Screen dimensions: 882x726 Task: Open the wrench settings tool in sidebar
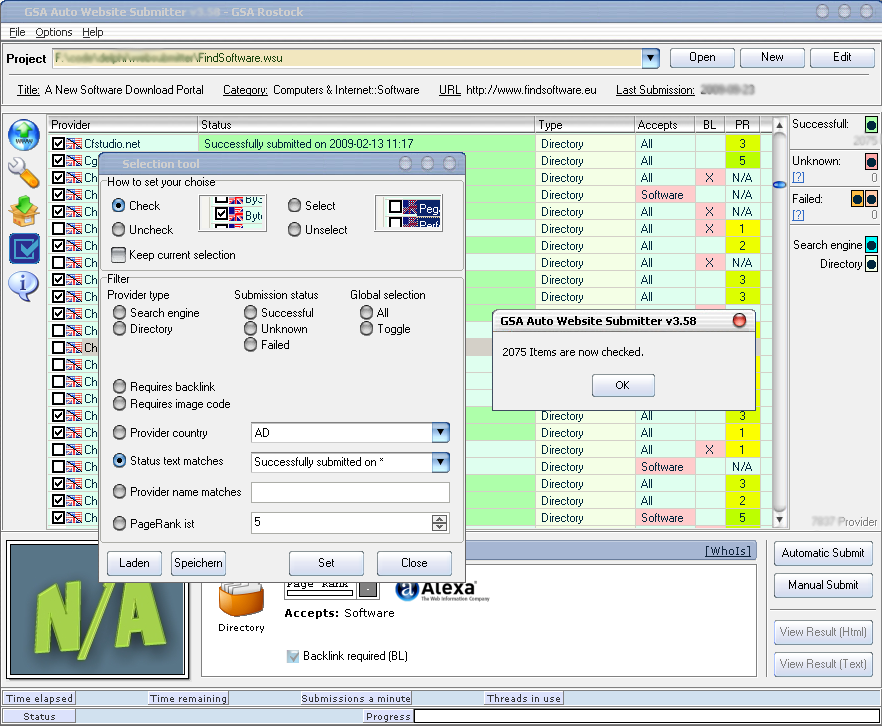24,173
